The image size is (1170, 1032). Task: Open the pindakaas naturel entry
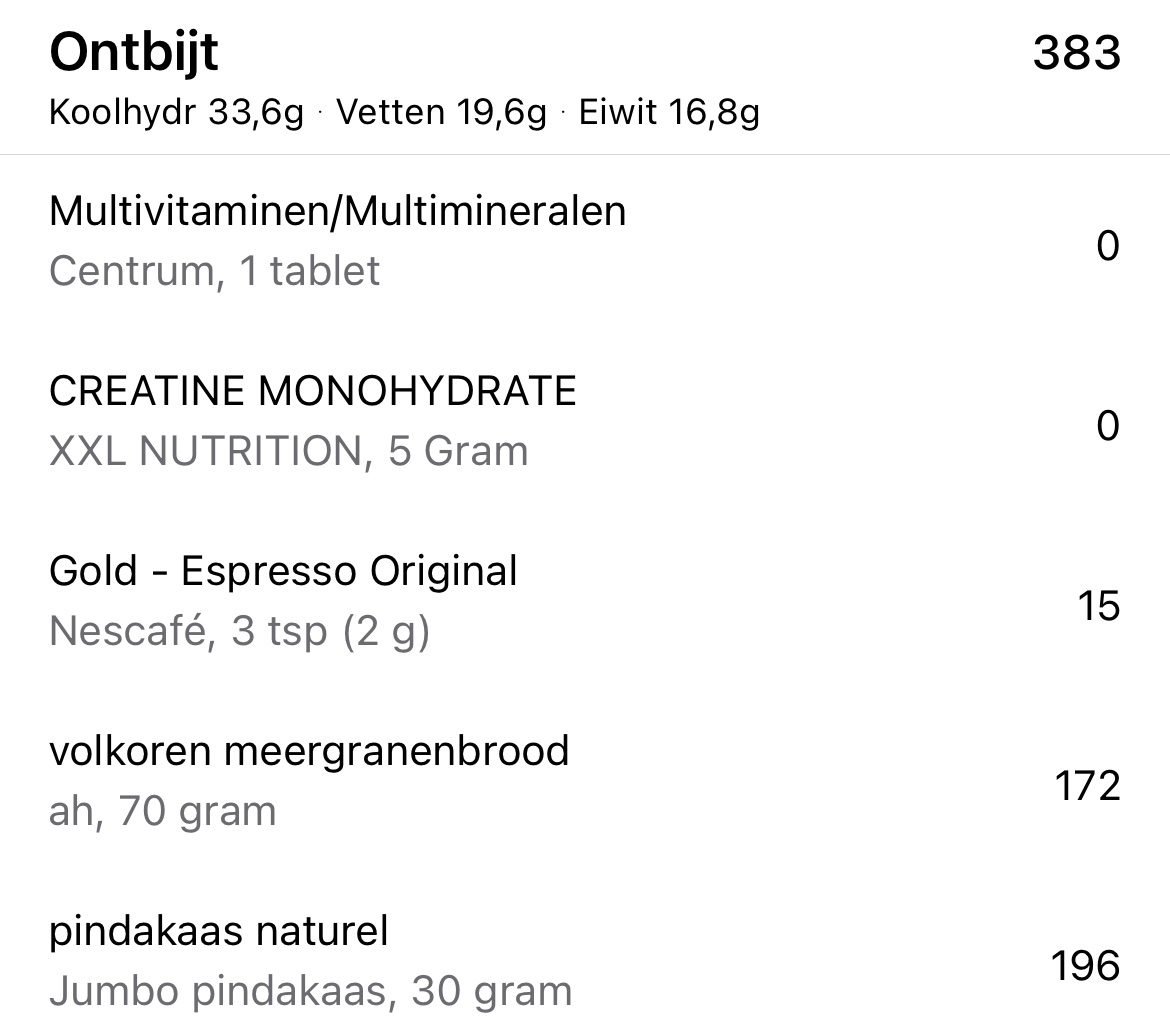tap(218, 931)
